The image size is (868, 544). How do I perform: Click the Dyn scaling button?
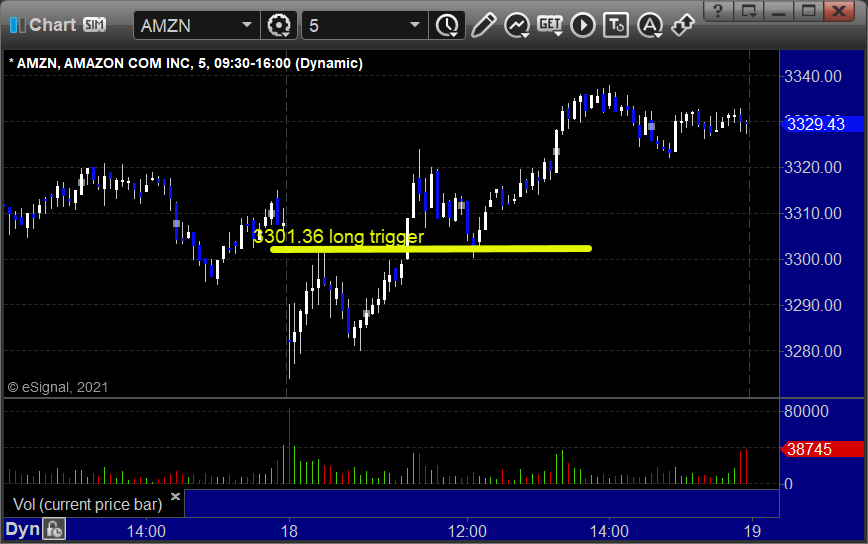23,530
